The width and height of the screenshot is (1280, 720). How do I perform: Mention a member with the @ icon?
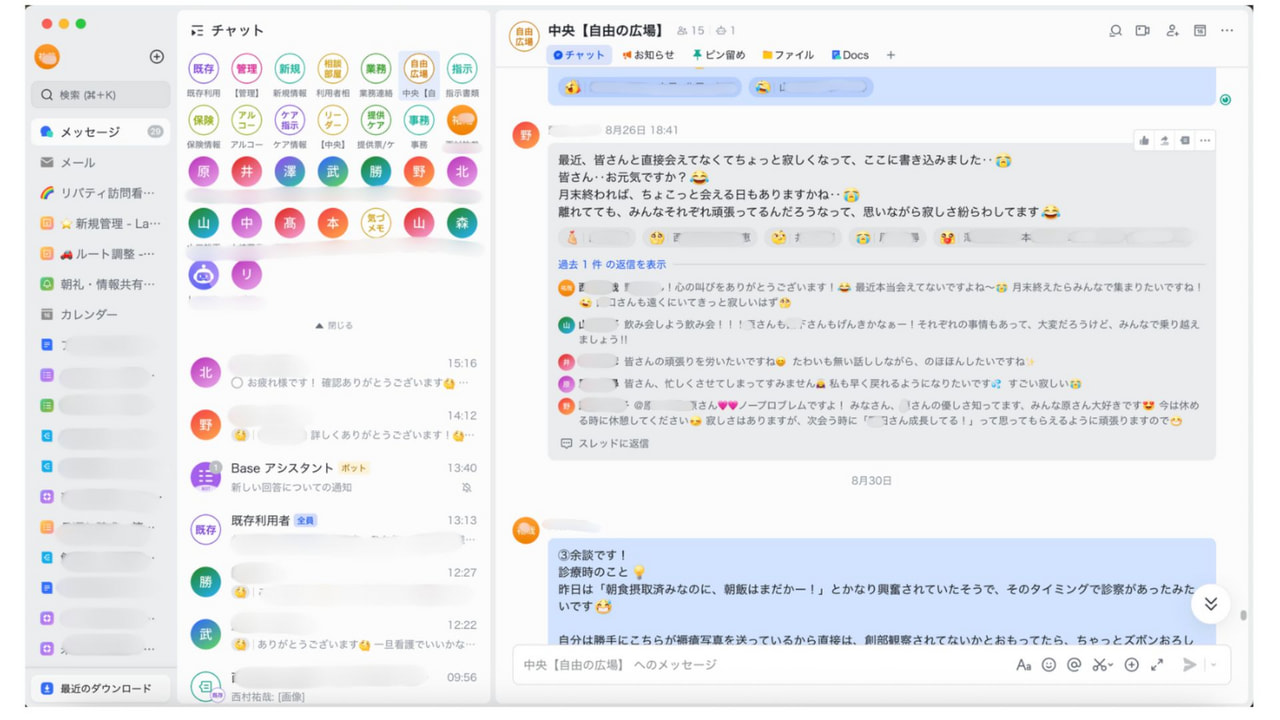tap(1073, 664)
